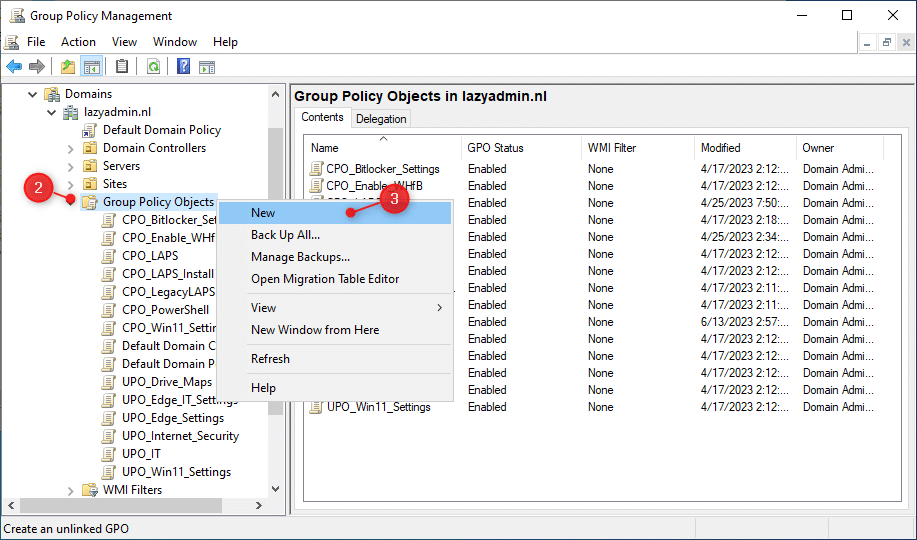Open the Window menu

175,42
